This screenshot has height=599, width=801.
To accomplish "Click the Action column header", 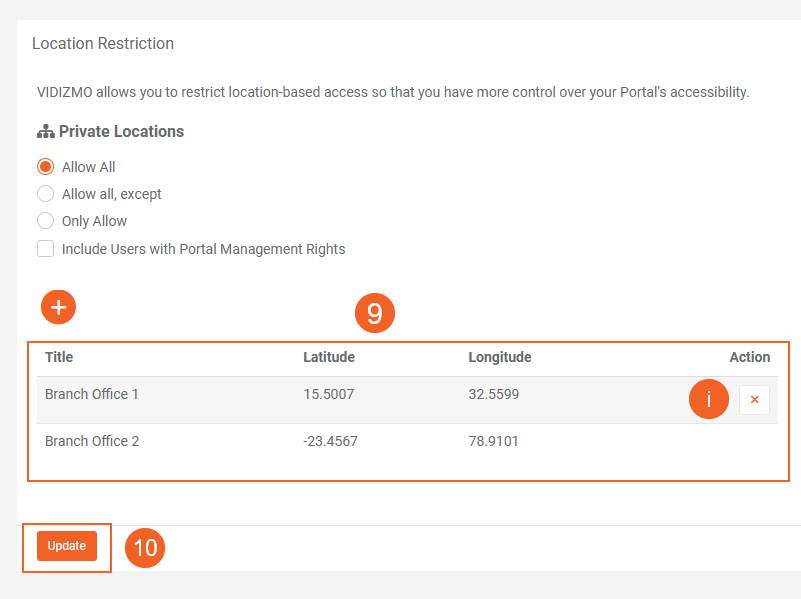I will pos(749,357).
